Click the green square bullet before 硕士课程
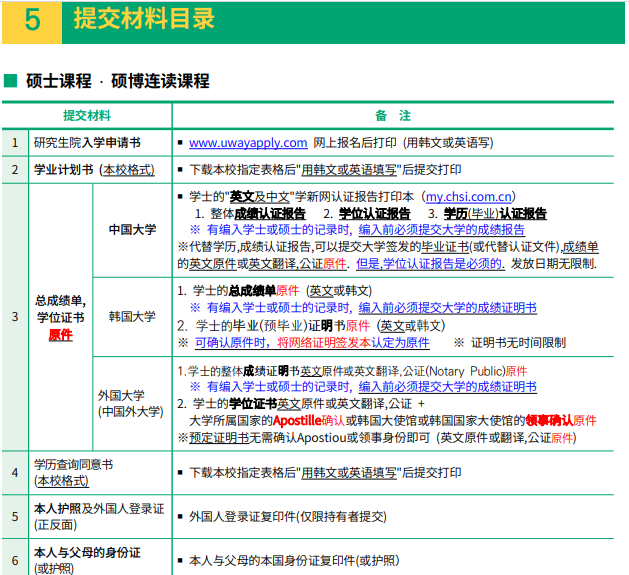This screenshot has height=575, width=629. coord(11,81)
